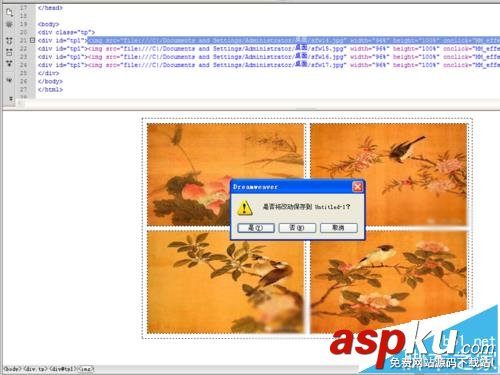The width and height of the screenshot is (500, 375).
Task: Click line number 21 in the gutter
Action: pyautogui.click(x=23, y=40)
